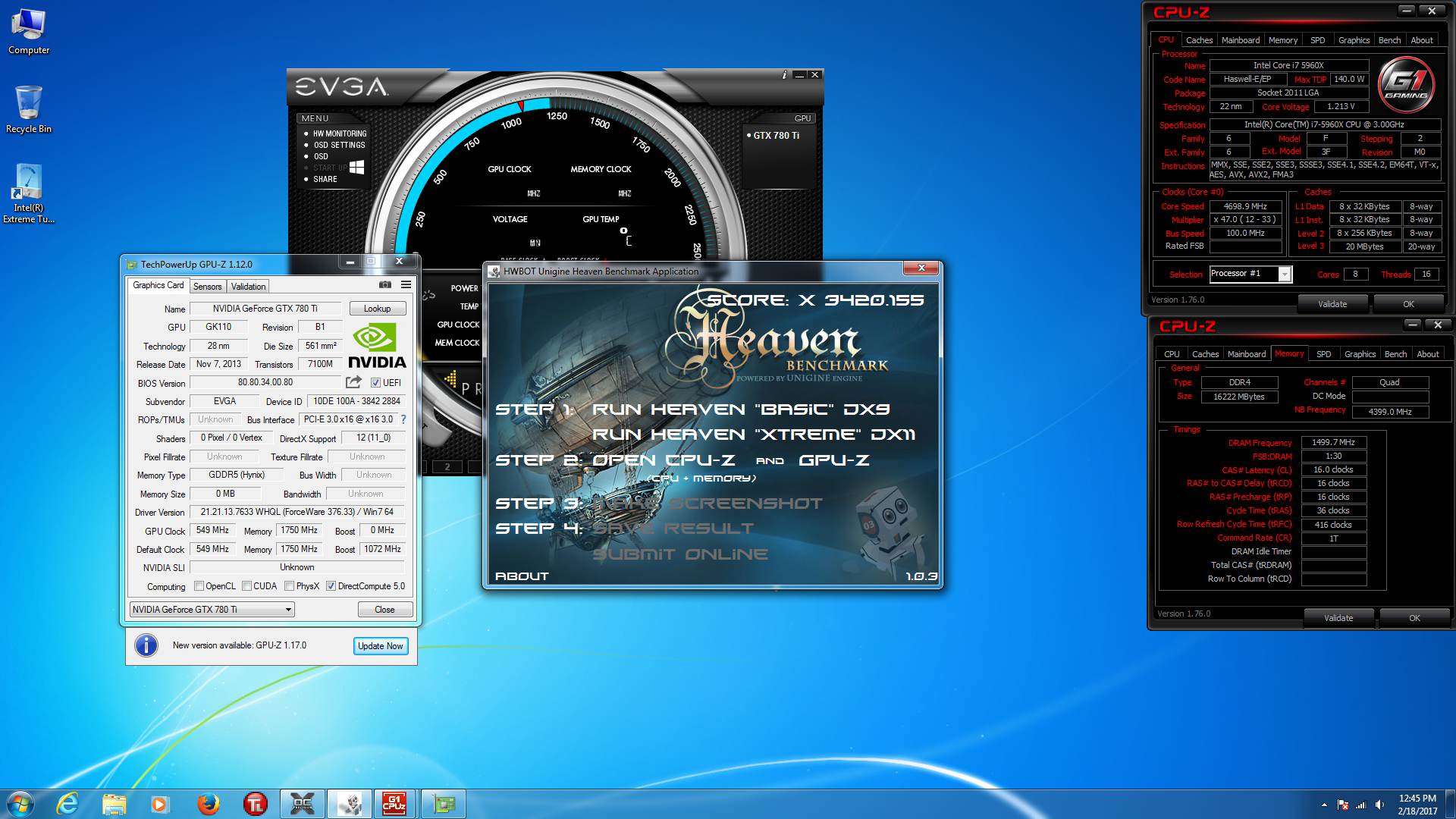Switch to G1 CPU-Z taskbar icon

point(394,804)
